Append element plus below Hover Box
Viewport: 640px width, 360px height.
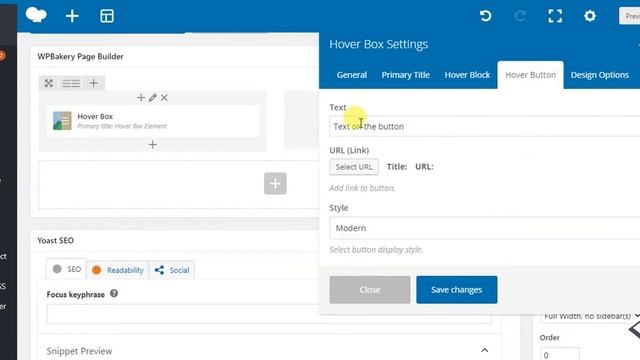[153, 144]
